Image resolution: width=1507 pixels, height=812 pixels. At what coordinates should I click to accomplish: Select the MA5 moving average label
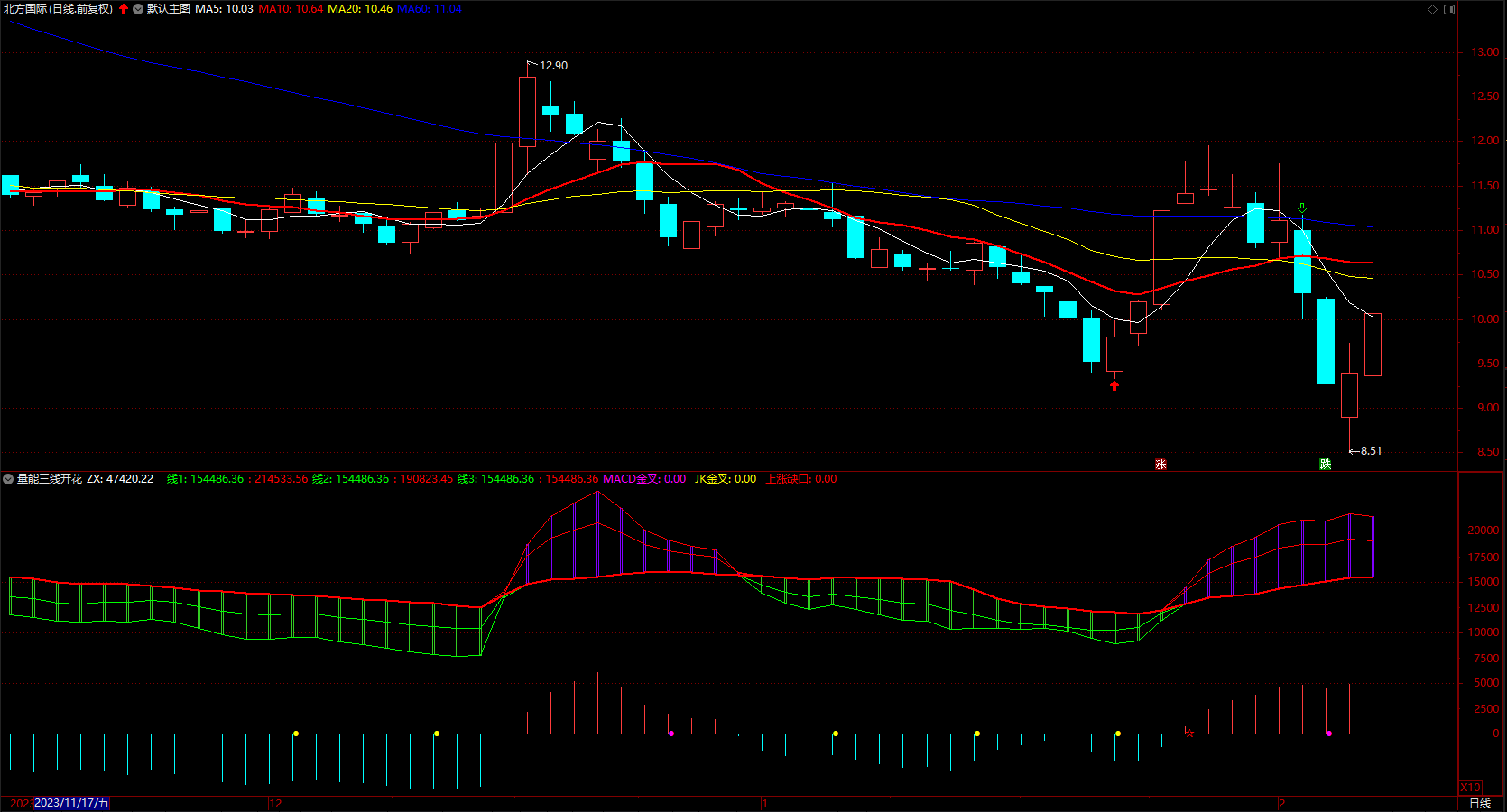coord(224,9)
